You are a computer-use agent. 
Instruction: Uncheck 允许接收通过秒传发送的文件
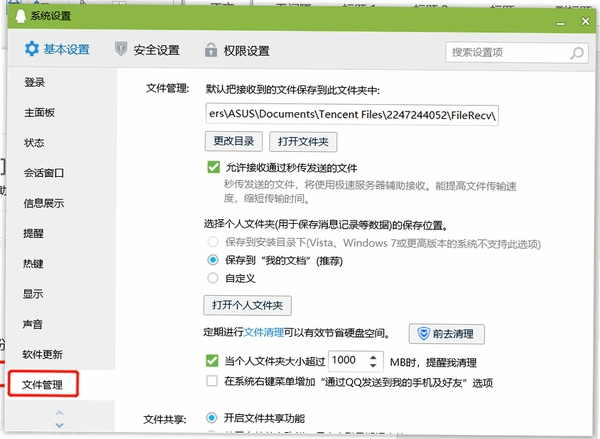point(214,167)
